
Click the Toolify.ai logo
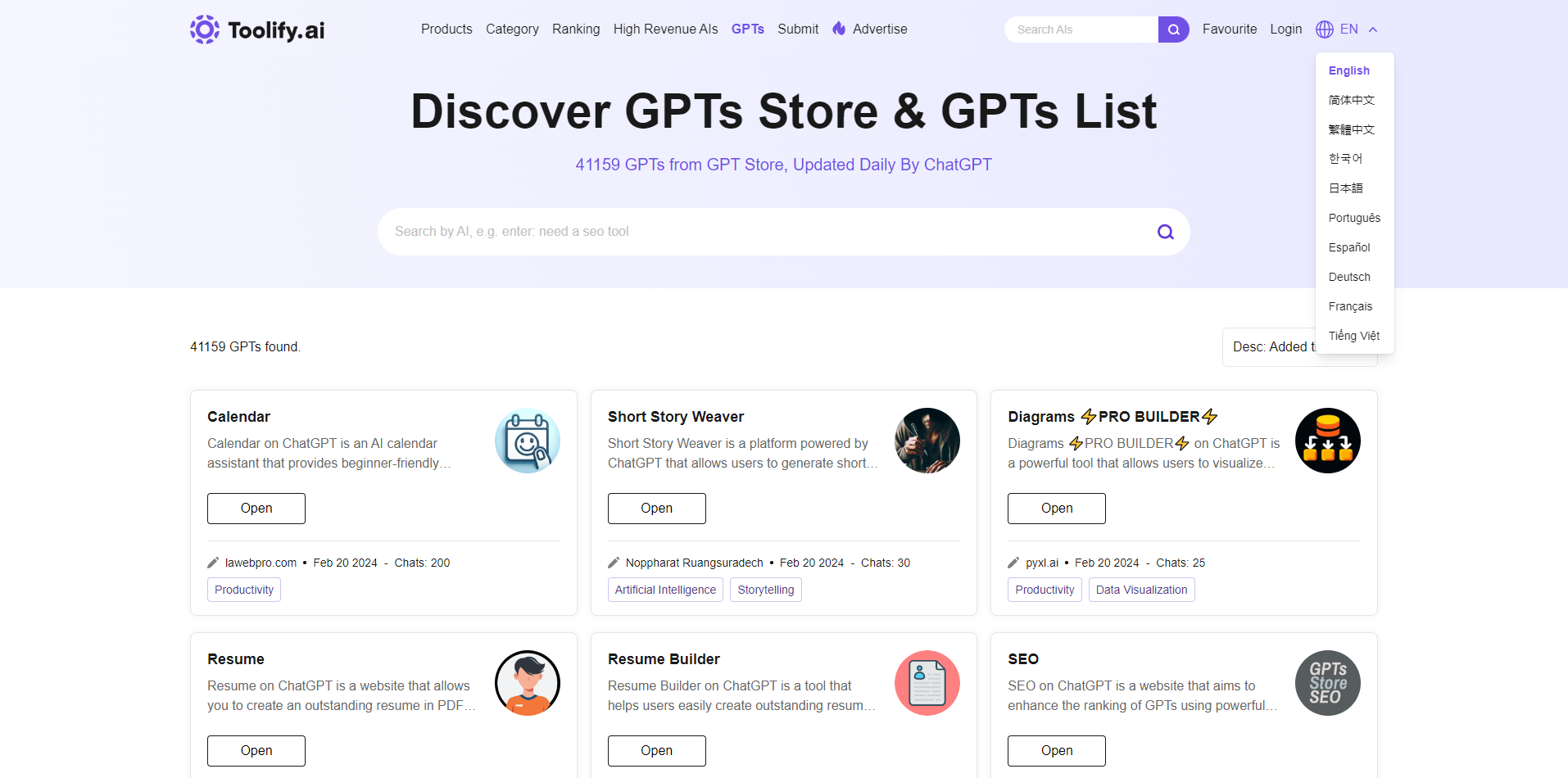coord(257,29)
